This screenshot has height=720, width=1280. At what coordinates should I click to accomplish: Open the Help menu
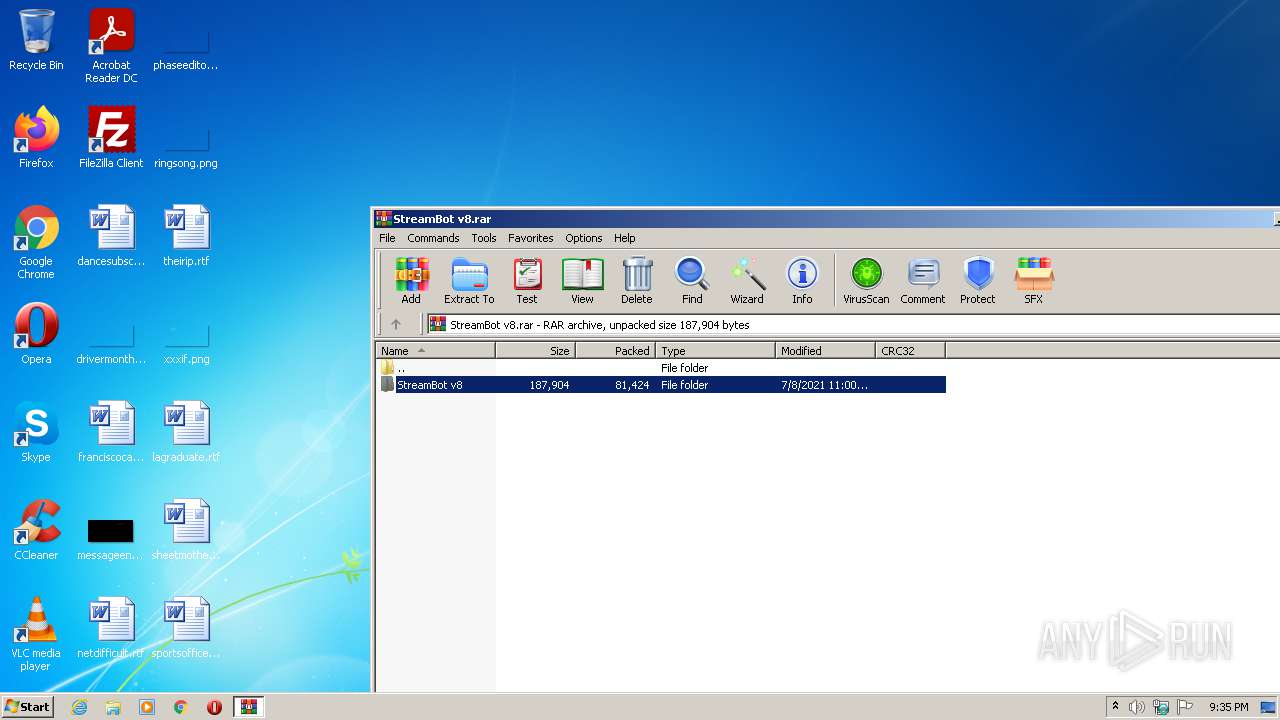point(625,238)
